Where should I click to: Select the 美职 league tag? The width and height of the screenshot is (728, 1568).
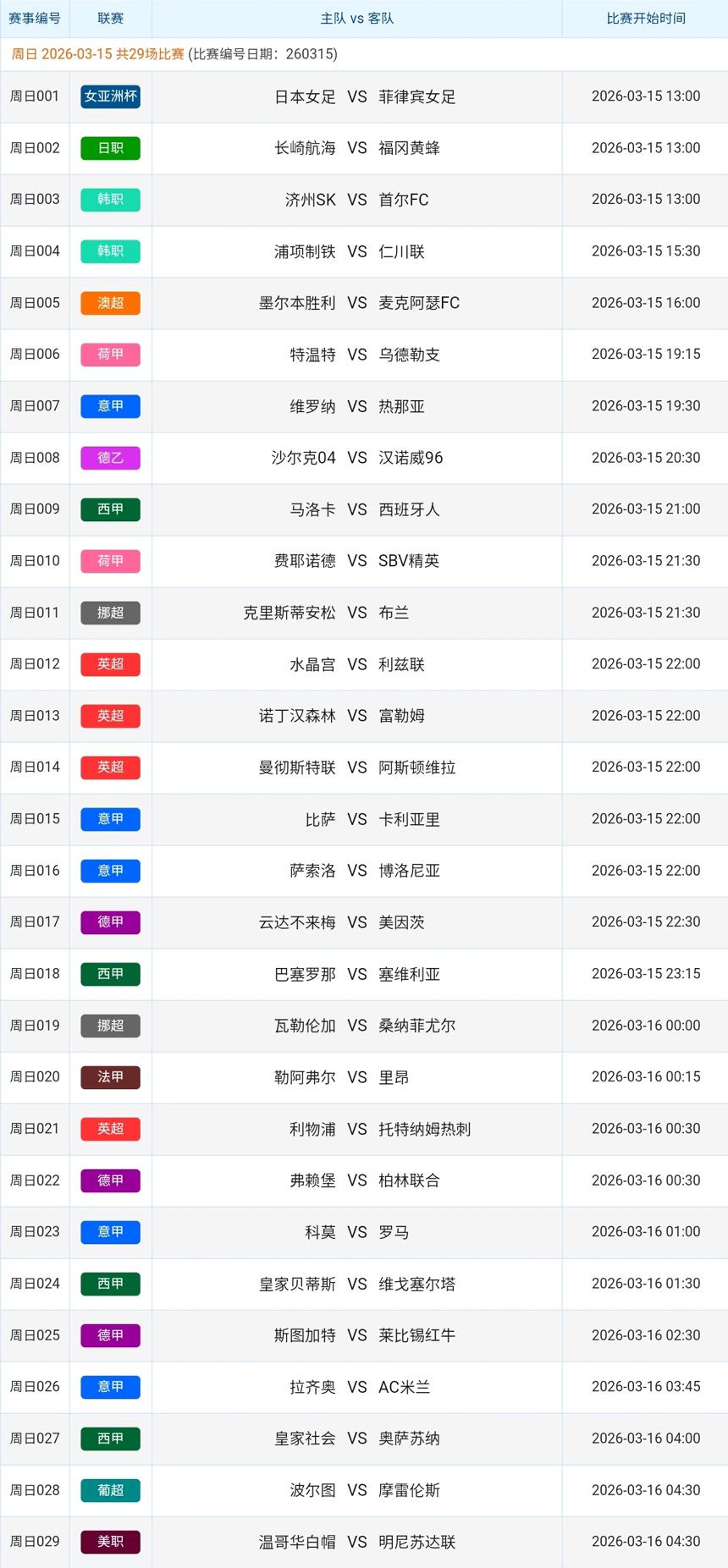click(110, 1542)
